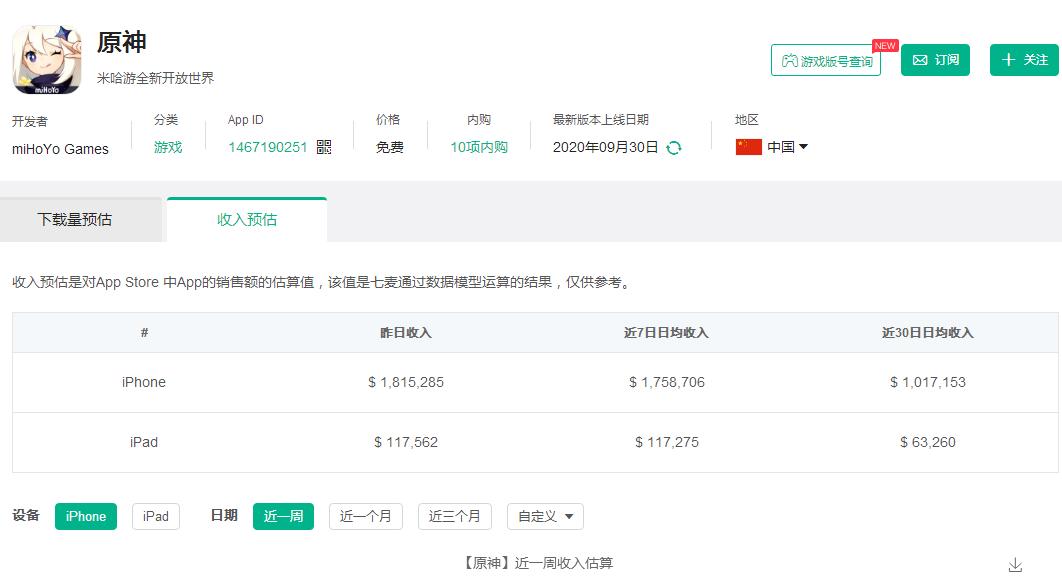
Task: Open the 游戏 category link
Action: point(168,147)
